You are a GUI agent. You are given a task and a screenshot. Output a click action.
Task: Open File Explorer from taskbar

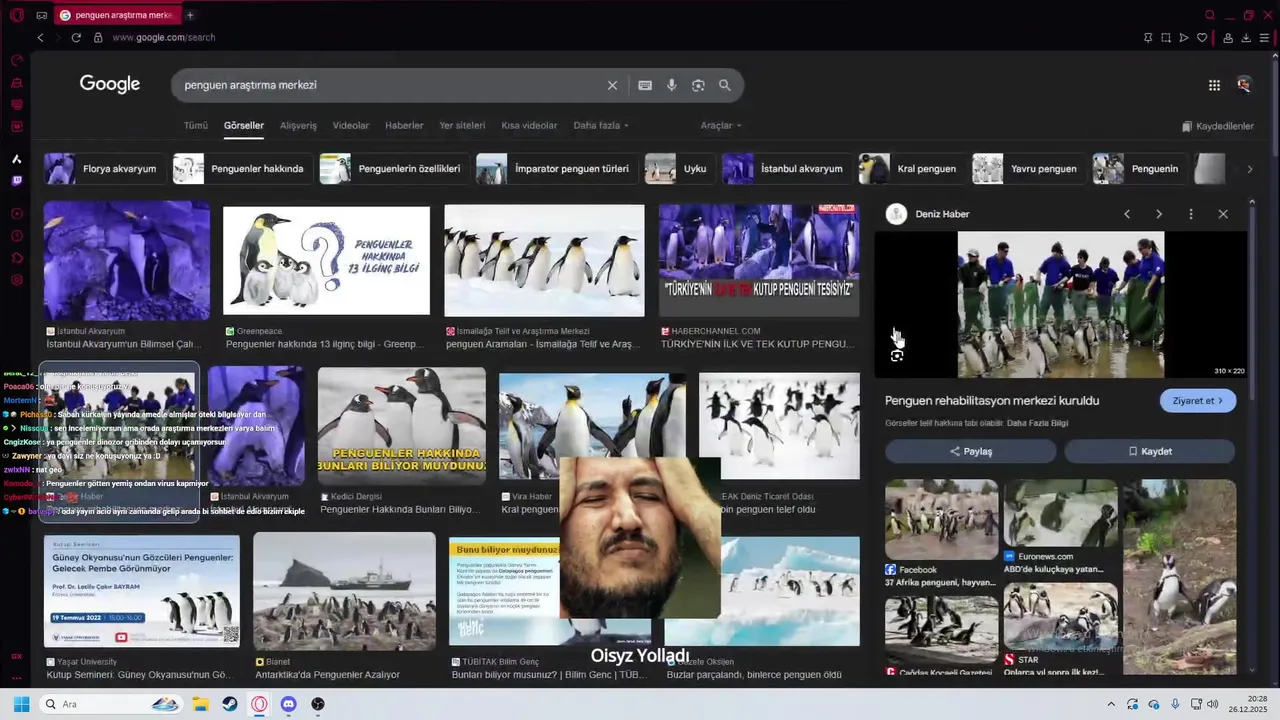[200, 704]
